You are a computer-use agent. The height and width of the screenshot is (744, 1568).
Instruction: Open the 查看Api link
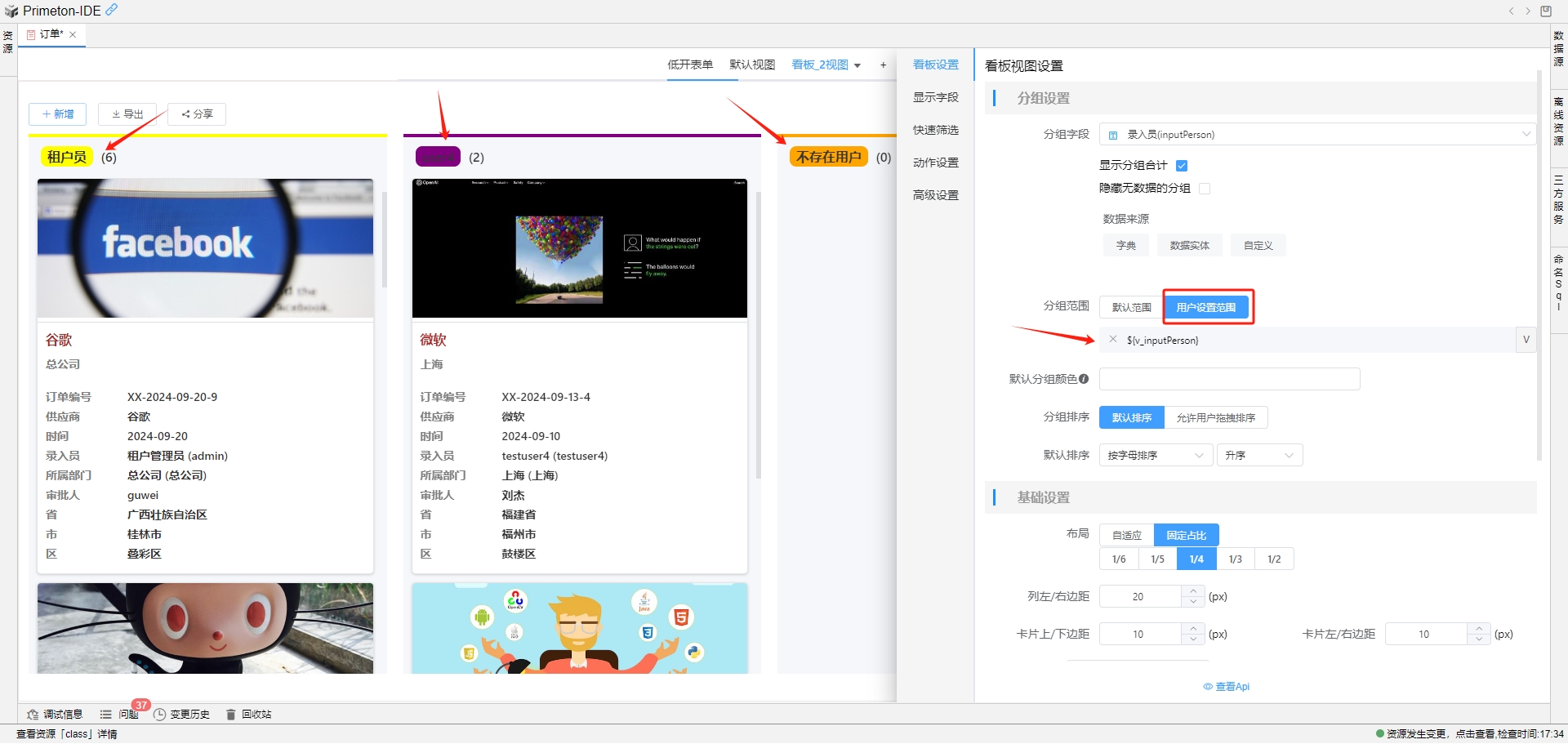[1227, 687]
